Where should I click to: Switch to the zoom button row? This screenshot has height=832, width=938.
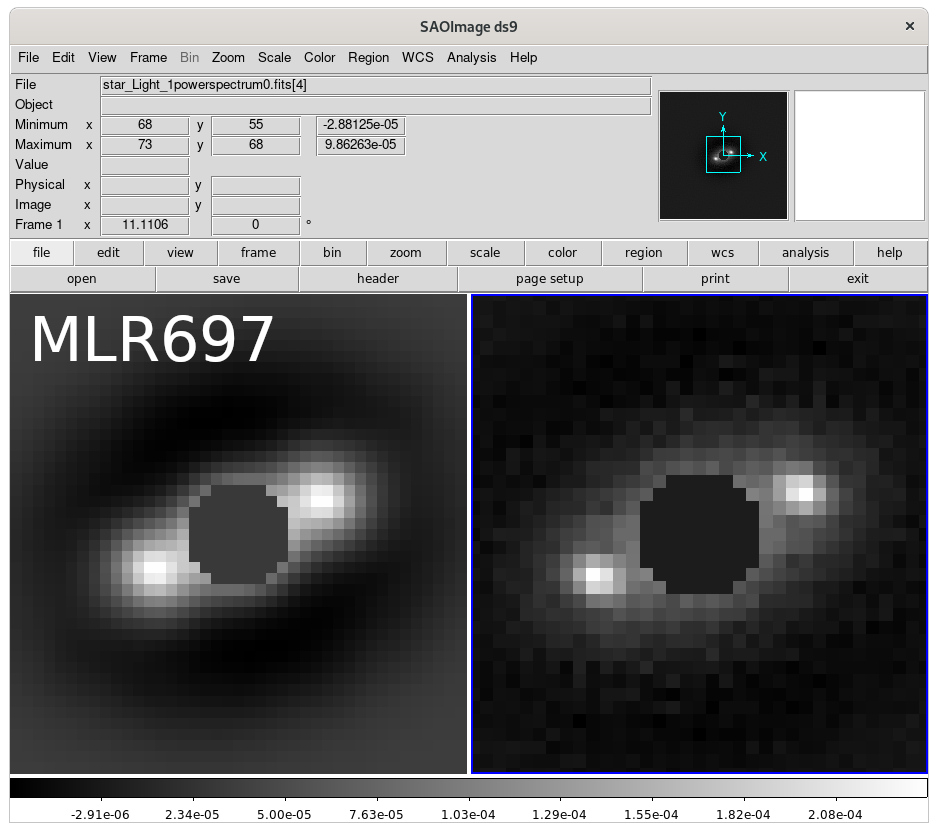[x=406, y=252]
